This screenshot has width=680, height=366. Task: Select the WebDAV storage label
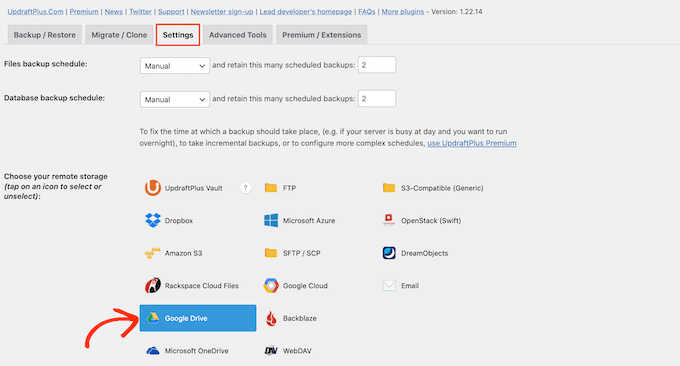(x=297, y=351)
